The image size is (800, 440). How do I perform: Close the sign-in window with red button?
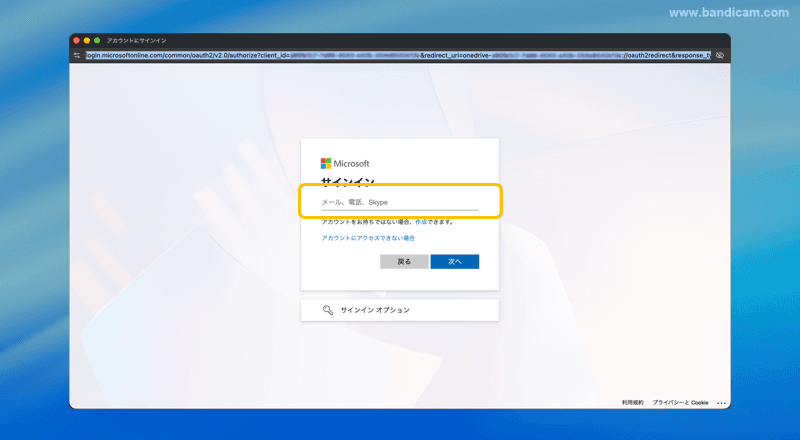(x=77, y=40)
